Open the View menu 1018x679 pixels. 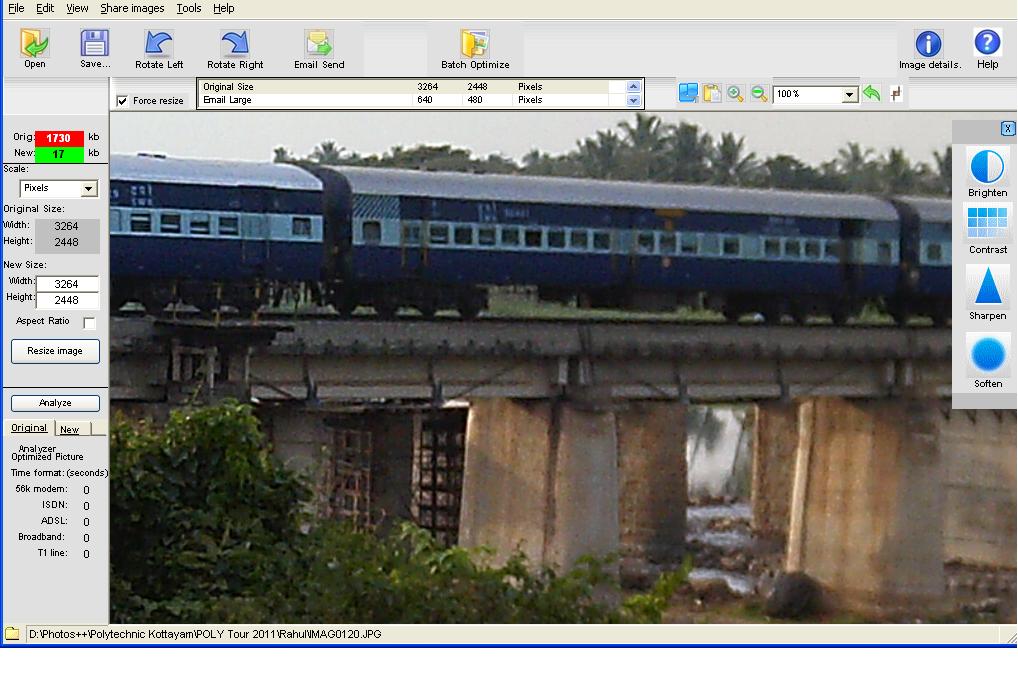(x=77, y=8)
